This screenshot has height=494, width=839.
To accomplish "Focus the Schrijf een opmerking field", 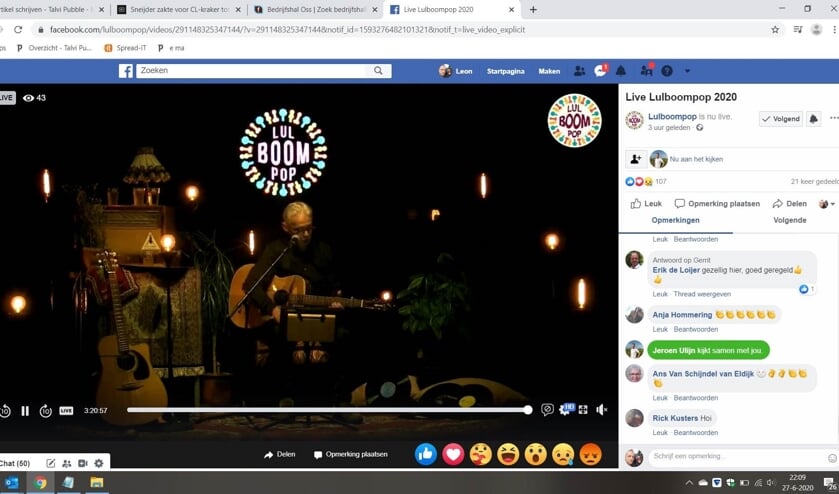I will pos(737,457).
